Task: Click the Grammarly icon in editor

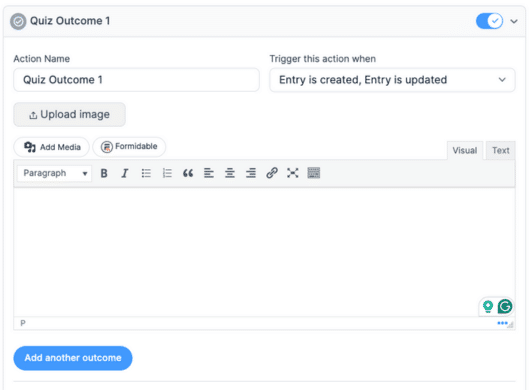Action: [505, 307]
